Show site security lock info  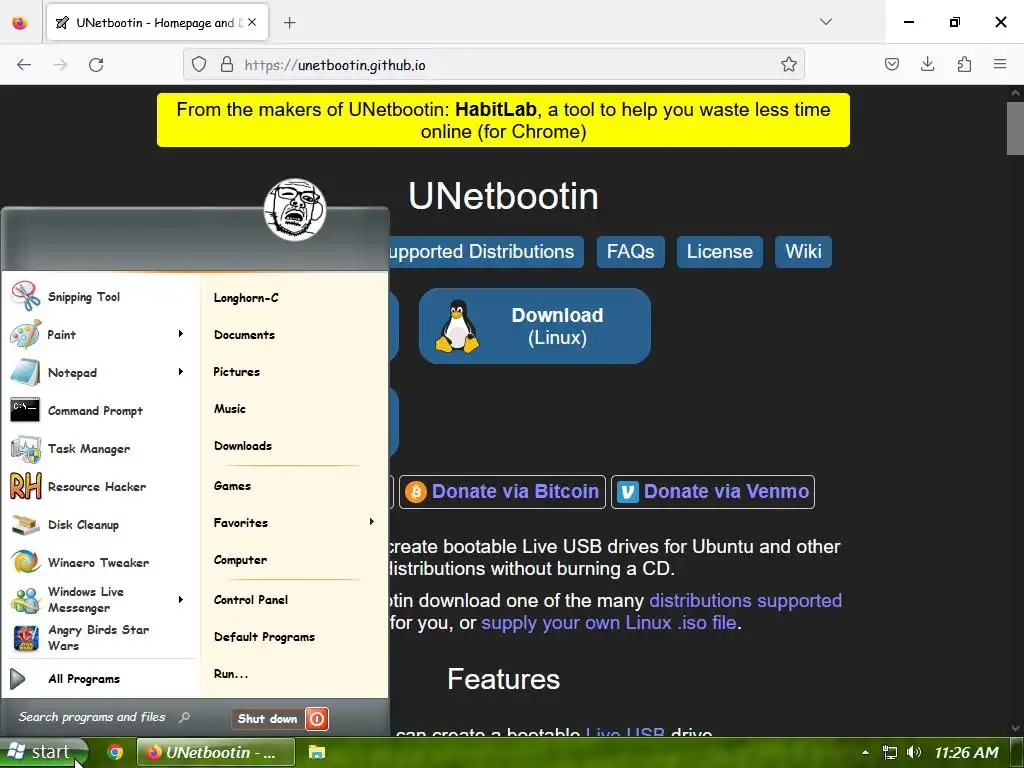[x=227, y=65]
